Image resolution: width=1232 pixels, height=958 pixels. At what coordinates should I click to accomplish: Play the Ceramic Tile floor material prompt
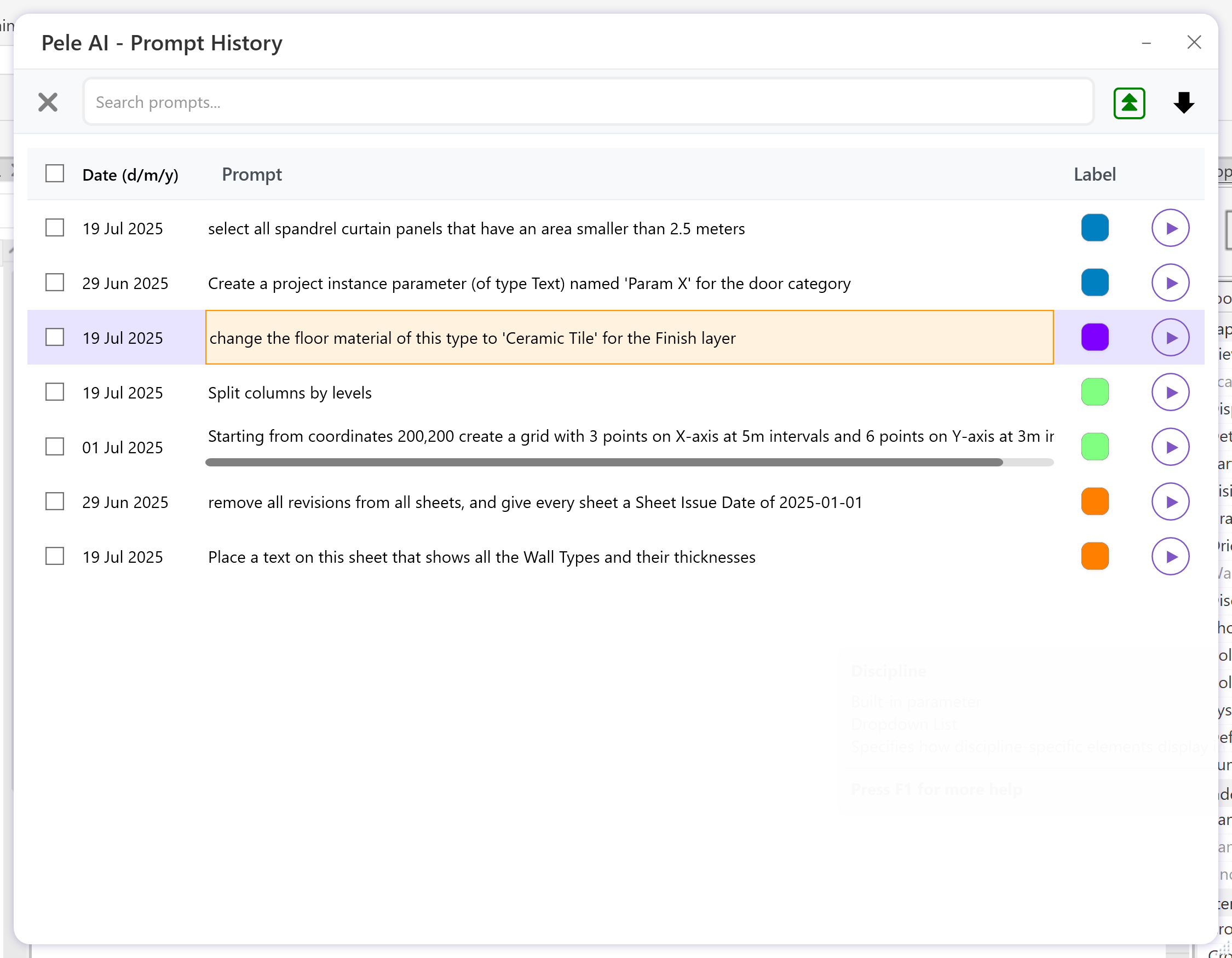(1170, 338)
